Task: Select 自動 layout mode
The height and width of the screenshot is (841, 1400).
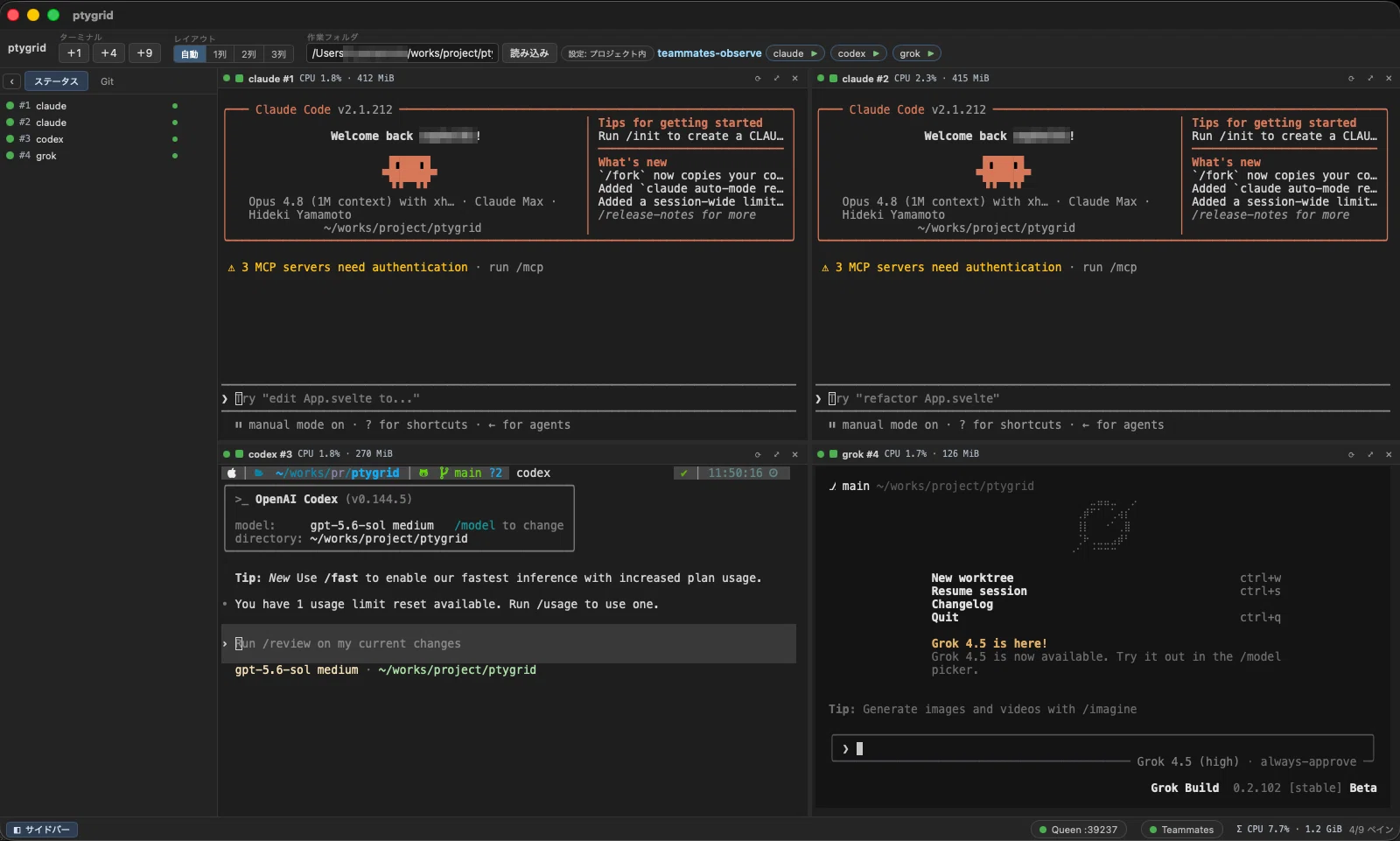Action: click(x=190, y=54)
